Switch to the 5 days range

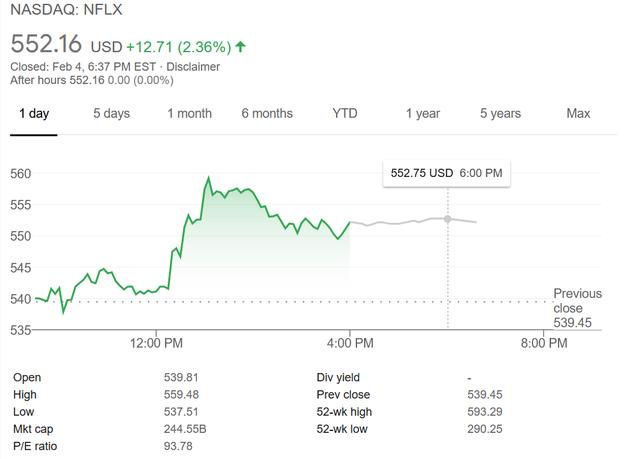point(111,113)
